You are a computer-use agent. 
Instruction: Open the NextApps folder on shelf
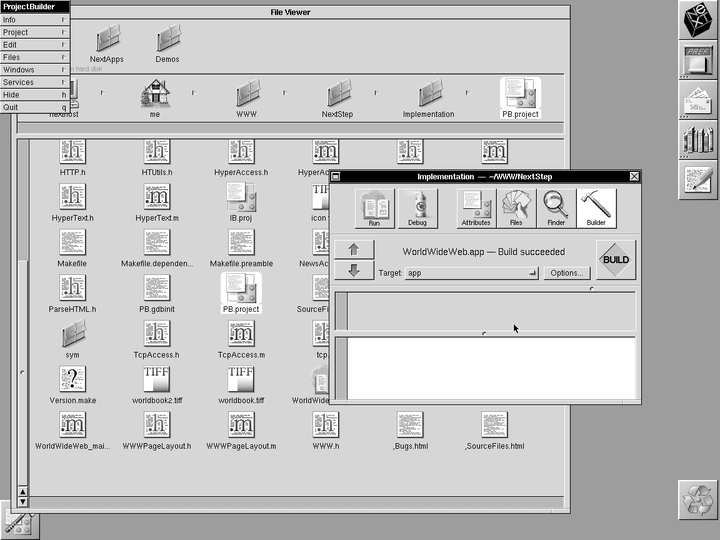pyautogui.click(x=107, y=40)
